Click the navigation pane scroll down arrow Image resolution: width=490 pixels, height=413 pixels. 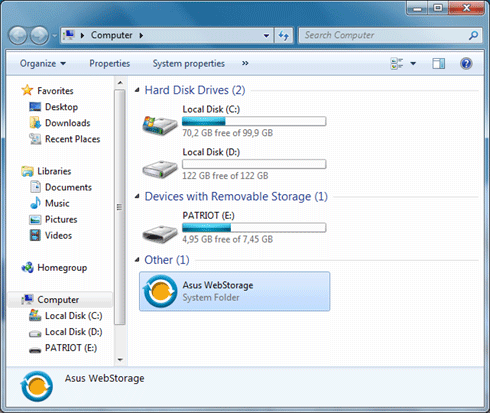(x=120, y=360)
